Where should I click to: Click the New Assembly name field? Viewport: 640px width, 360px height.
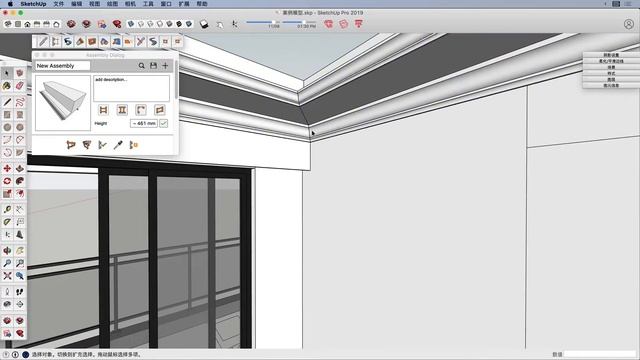point(62,65)
